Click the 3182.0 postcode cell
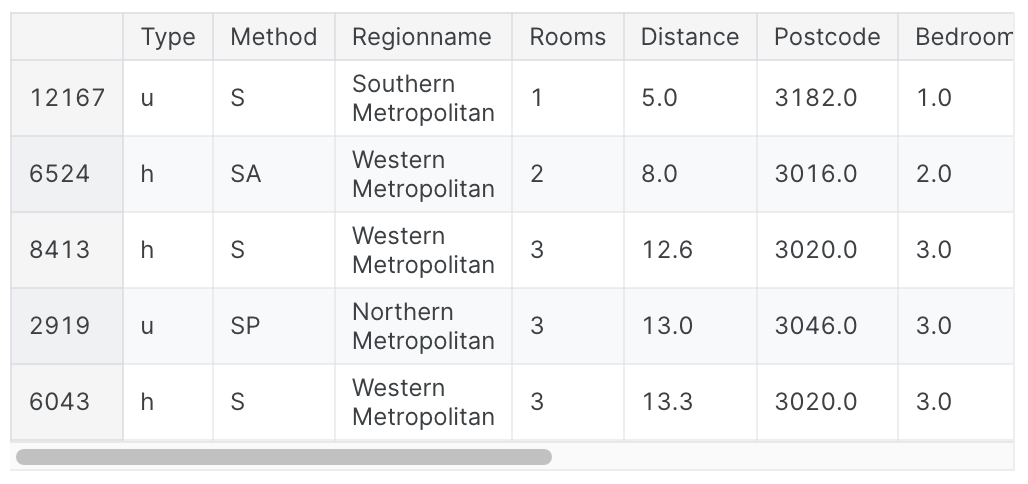Viewport: 1028px width, 484px height. [x=827, y=98]
